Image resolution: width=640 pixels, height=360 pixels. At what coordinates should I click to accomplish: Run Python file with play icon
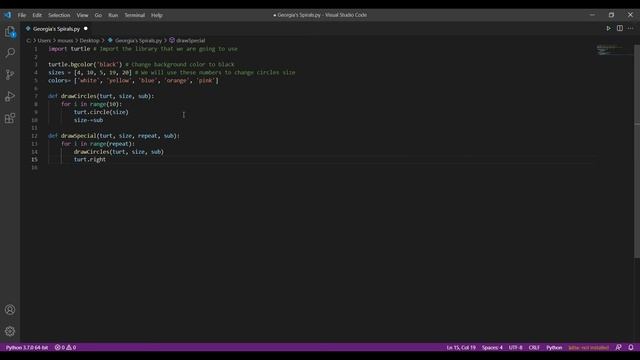click(608, 28)
